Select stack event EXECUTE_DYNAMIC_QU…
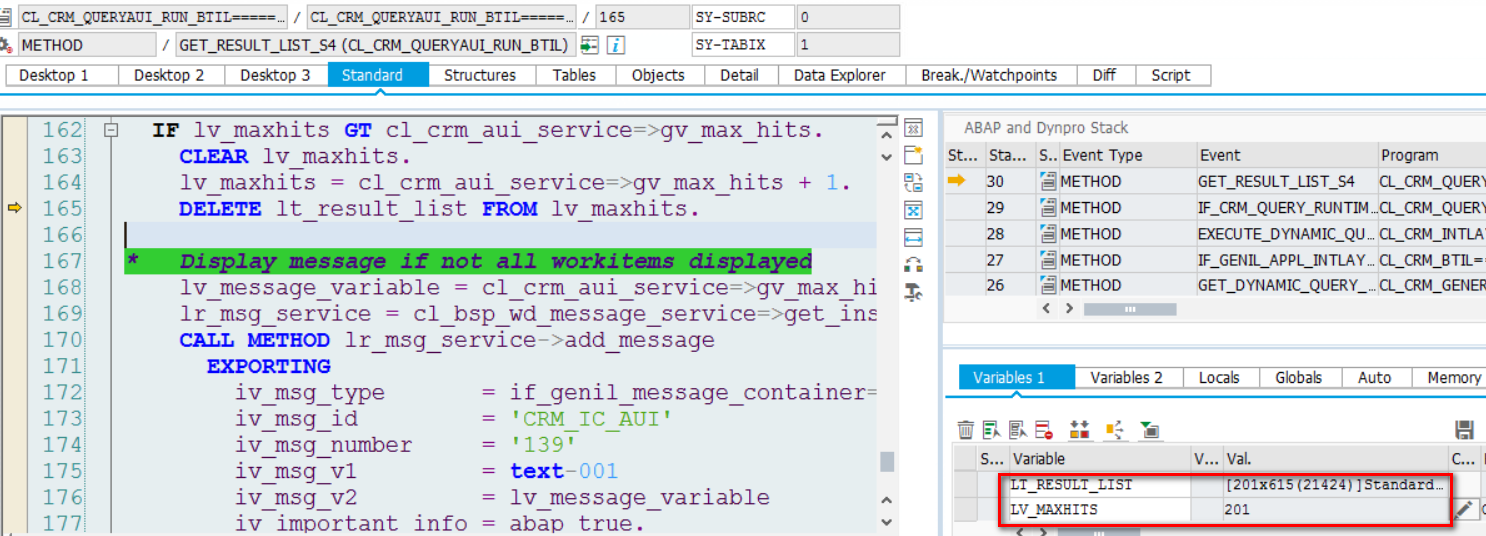 click(1287, 233)
